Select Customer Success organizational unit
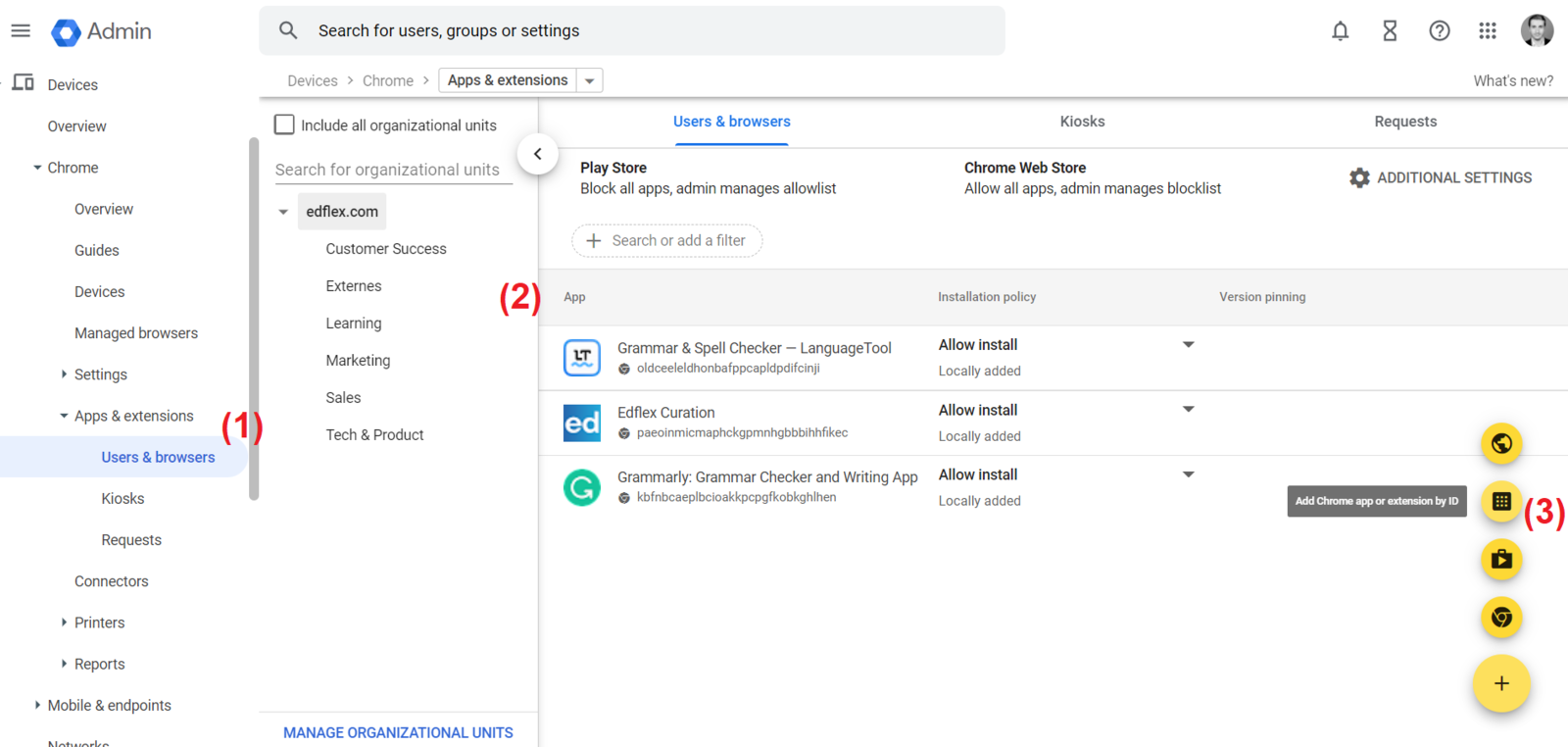Viewport: 1568px width, 747px height. click(x=386, y=249)
